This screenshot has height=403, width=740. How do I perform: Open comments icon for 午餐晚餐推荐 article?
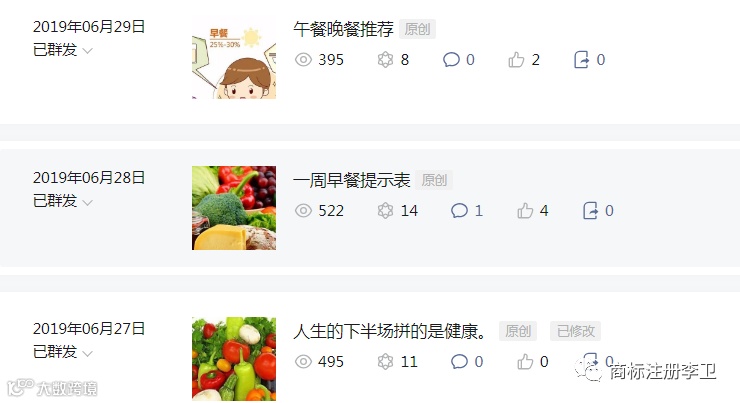pos(451,60)
